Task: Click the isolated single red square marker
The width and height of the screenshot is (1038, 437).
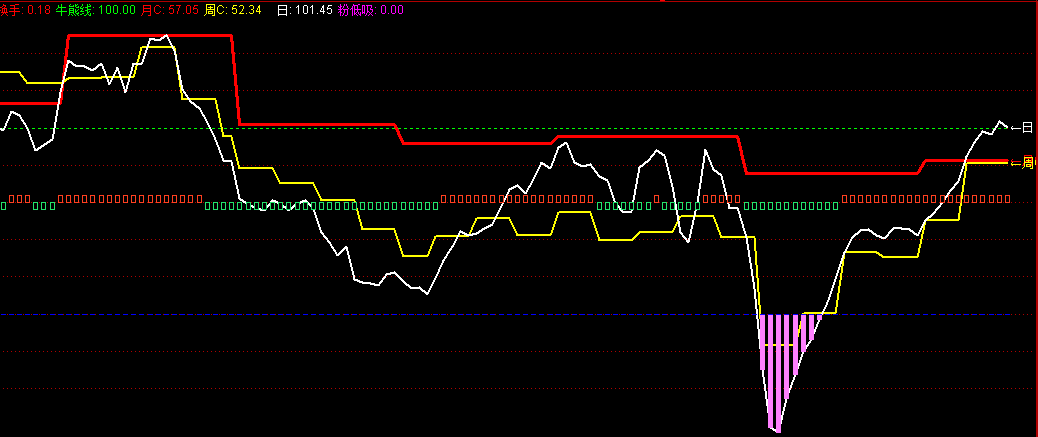Action: click(x=656, y=198)
